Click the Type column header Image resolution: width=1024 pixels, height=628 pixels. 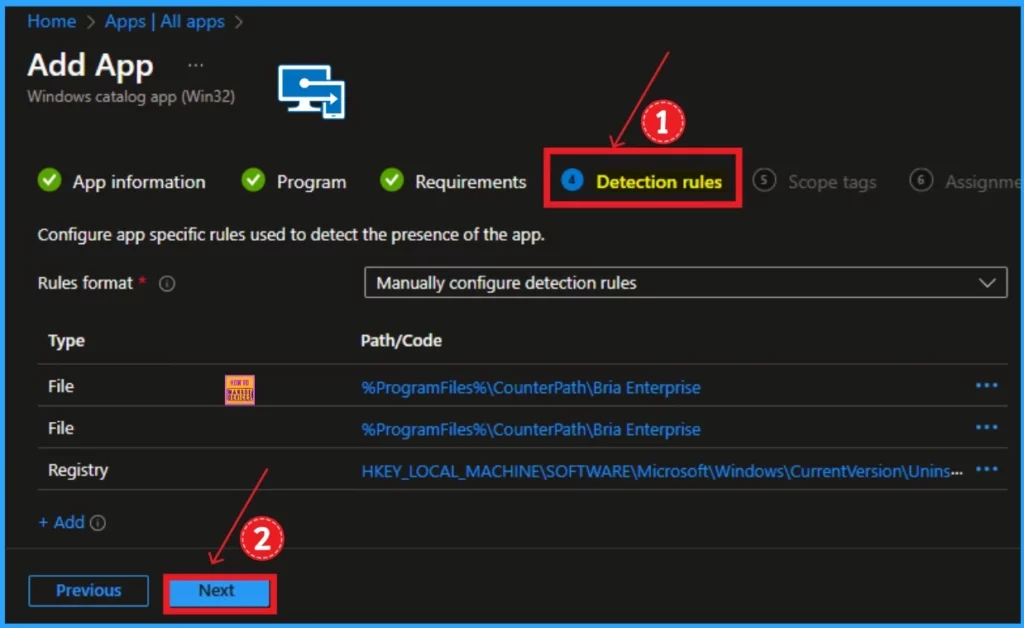(x=66, y=341)
